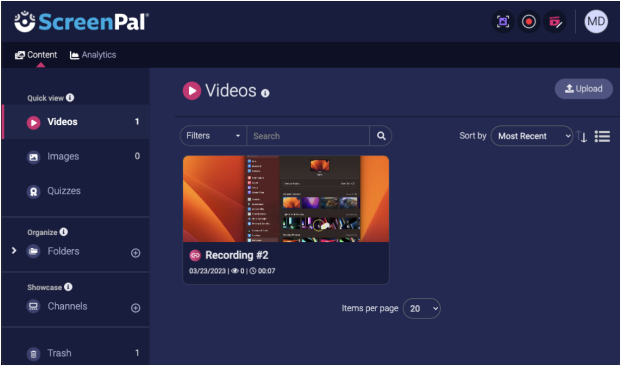
Task: Add a new folder with plus icon
Action: [x=135, y=253]
